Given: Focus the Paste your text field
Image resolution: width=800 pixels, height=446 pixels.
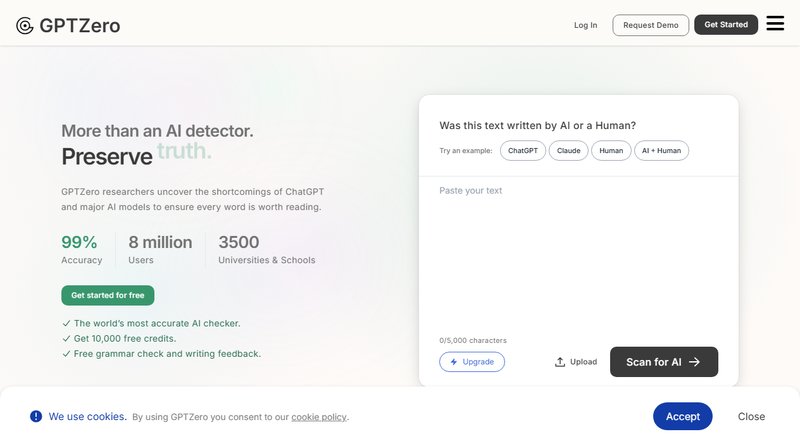Looking at the screenshot, I should [x=578, y=250].
